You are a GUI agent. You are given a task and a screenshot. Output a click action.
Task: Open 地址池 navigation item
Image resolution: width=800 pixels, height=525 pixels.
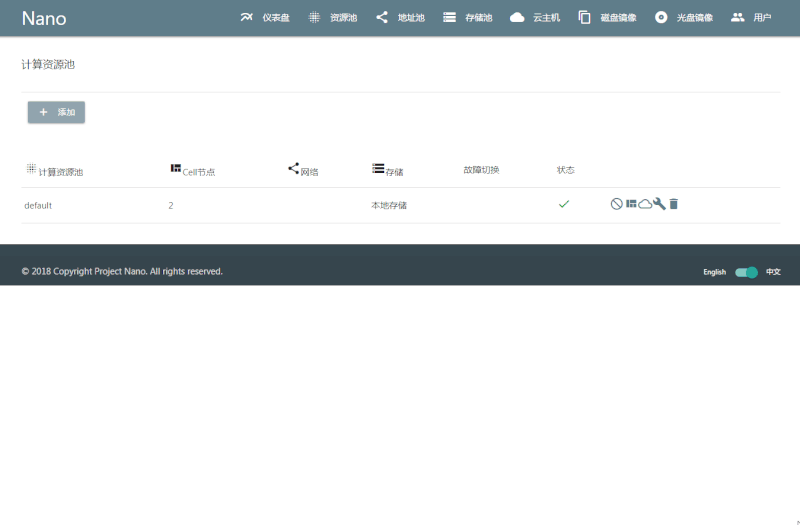(400, 17)
